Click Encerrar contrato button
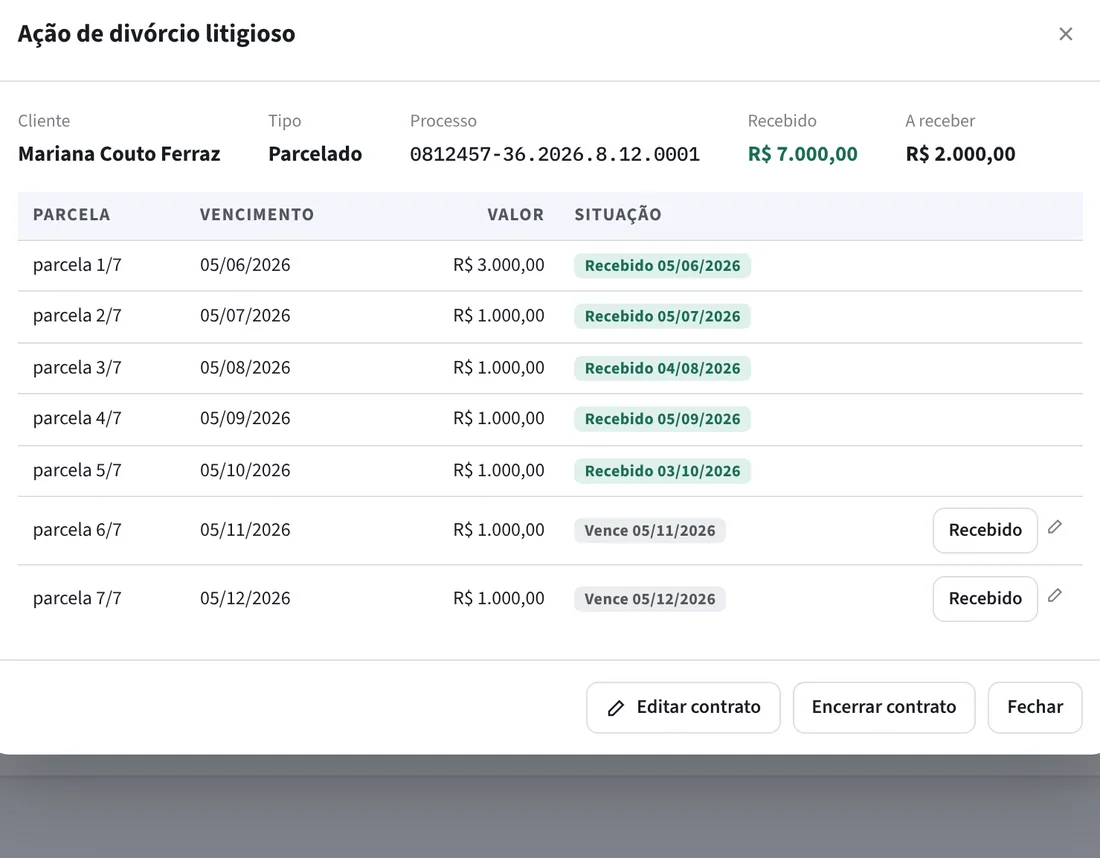The width and height of the screenshot is (1100, 858). coord(884,707)
